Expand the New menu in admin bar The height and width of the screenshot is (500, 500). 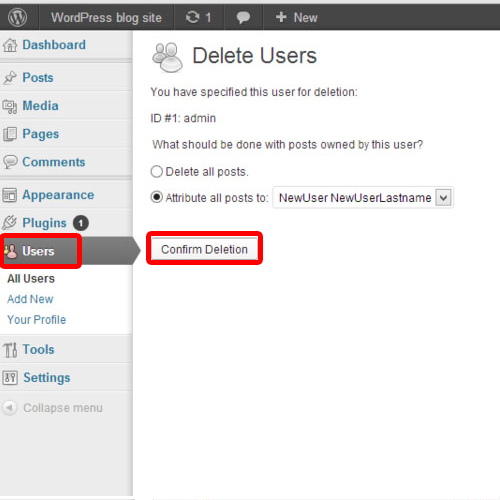coord(296,17)
